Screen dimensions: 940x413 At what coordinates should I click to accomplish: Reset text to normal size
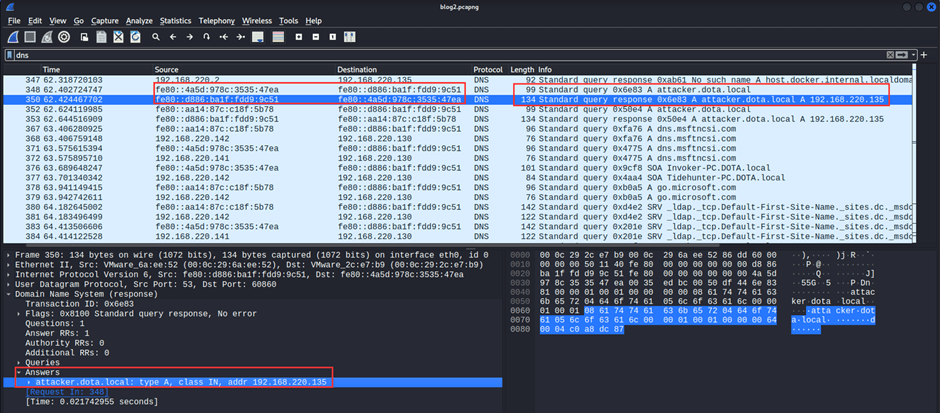(333, 37)
